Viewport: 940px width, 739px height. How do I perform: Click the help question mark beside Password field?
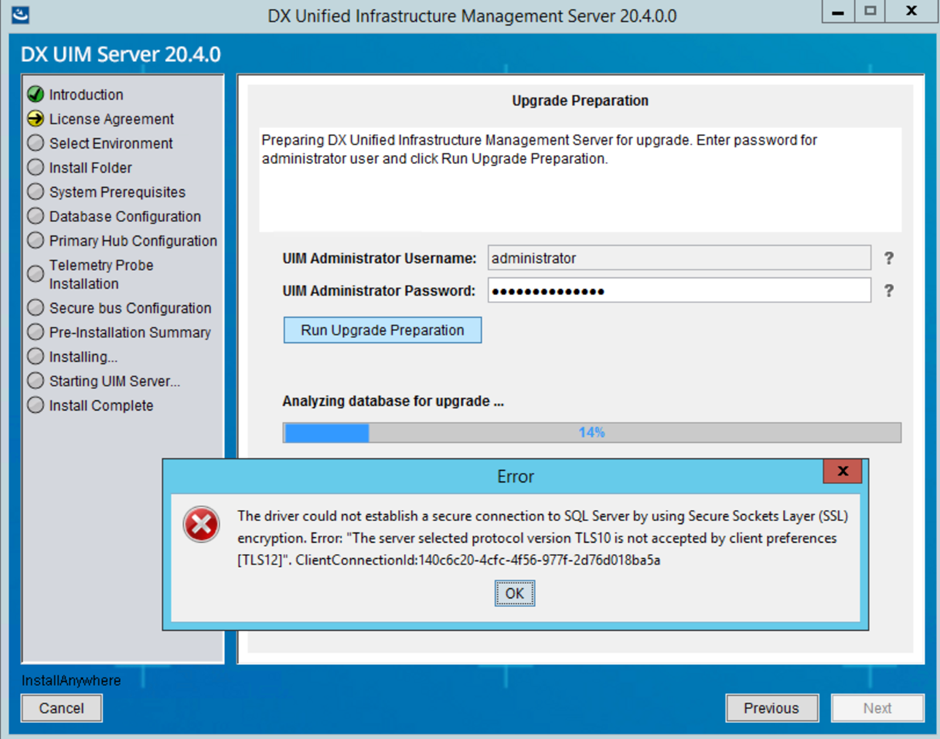[888, 291]
